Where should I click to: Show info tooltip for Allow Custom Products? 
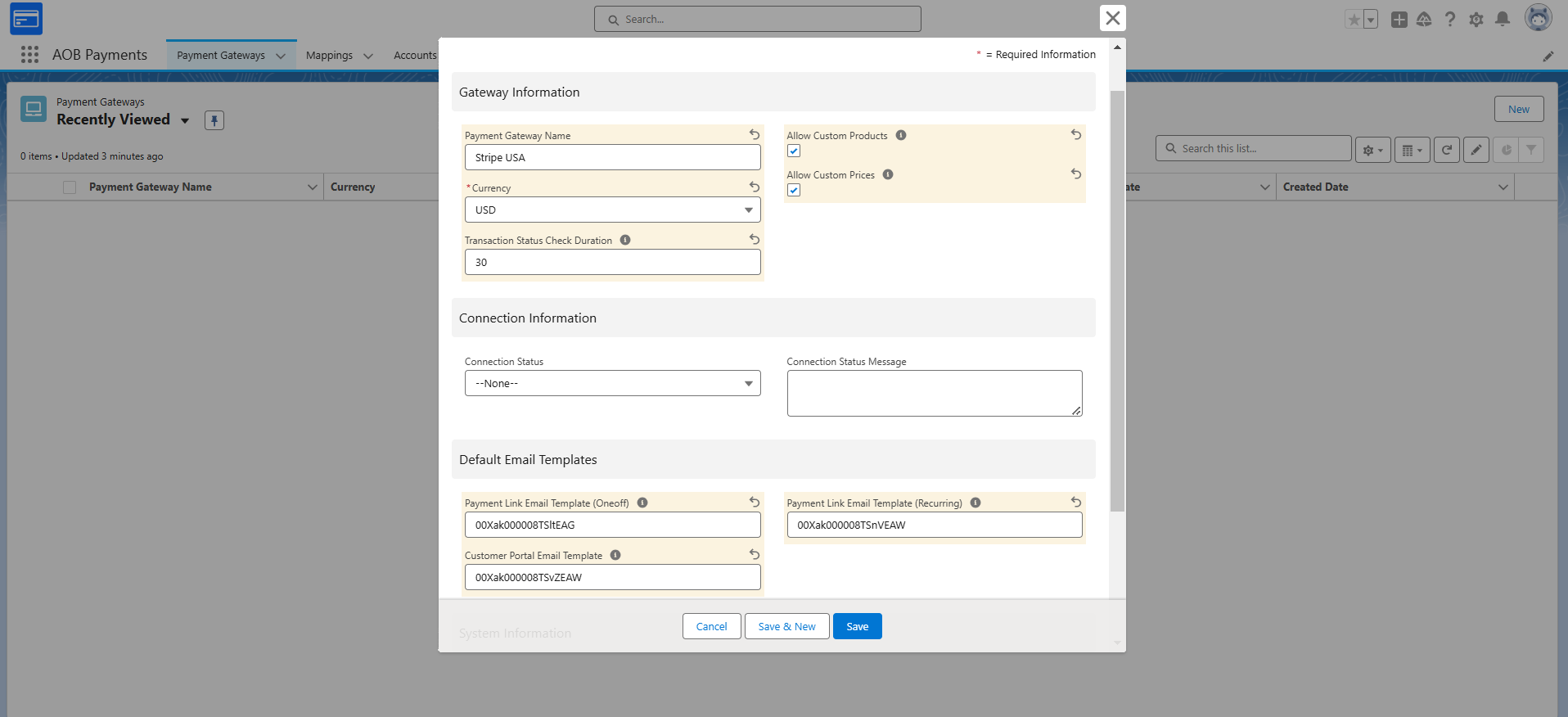(x=901, y=135)
